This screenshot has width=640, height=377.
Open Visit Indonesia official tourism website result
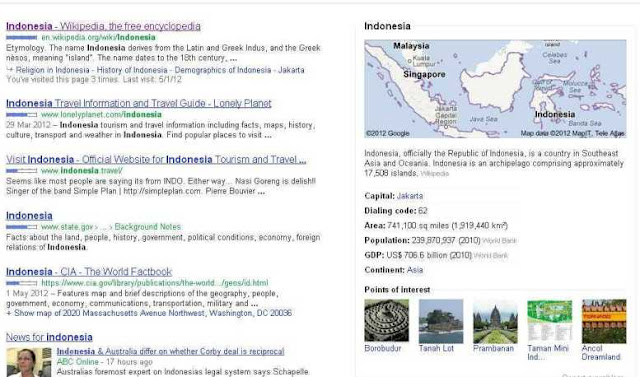156,160
